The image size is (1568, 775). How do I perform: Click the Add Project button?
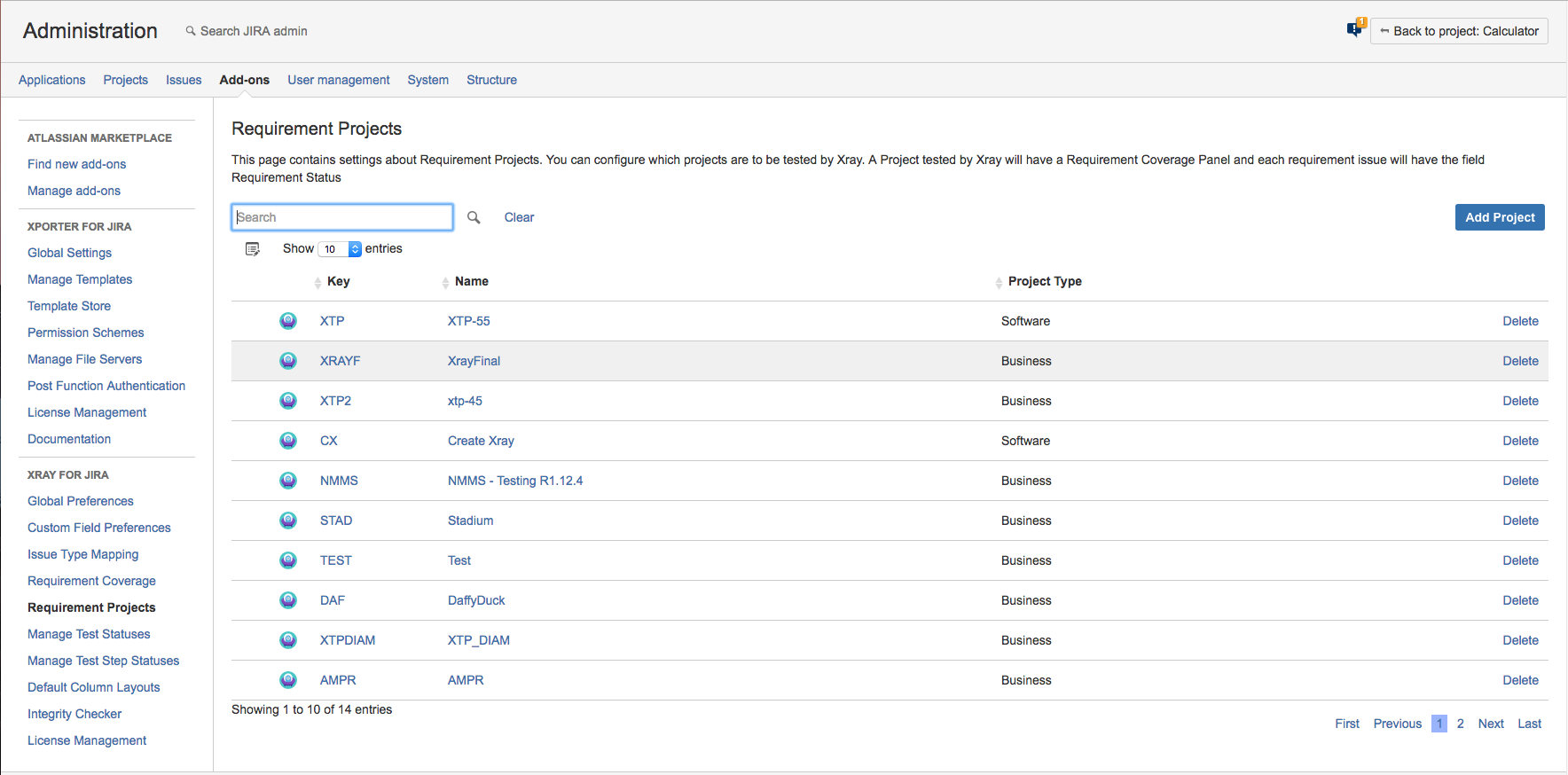pos(1500,217)
